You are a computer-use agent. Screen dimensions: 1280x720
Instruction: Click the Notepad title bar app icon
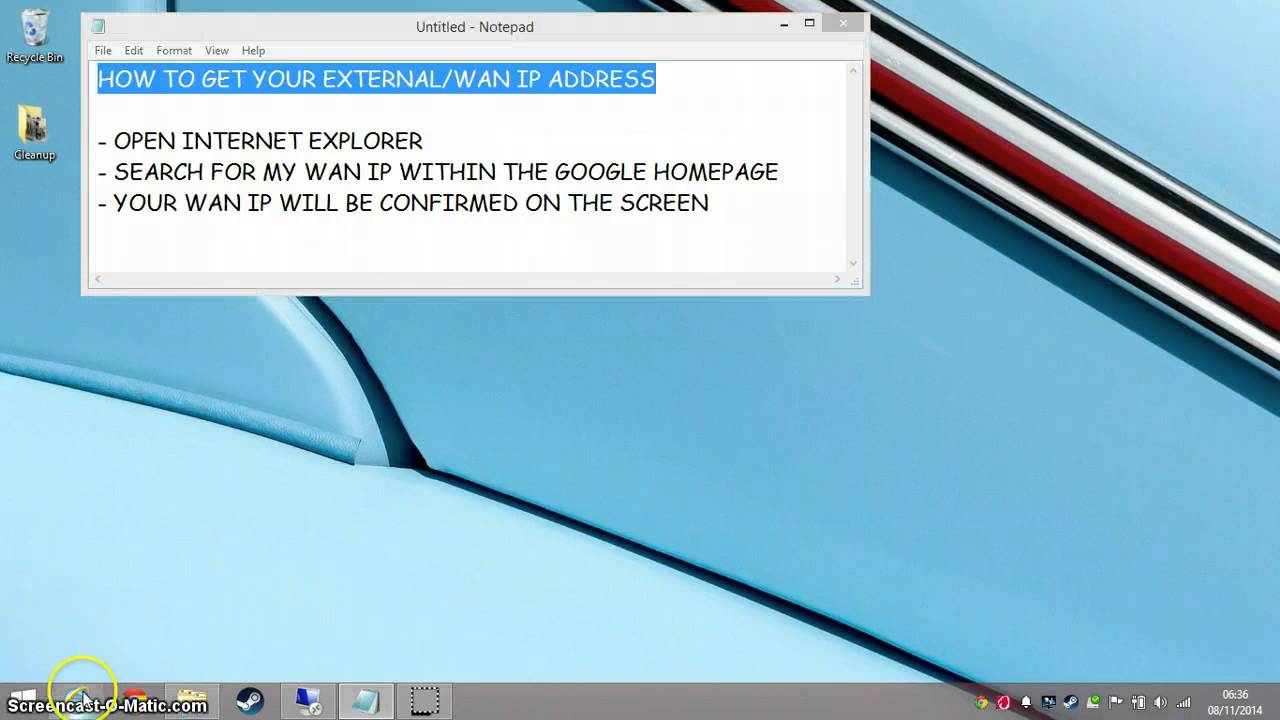98,27
